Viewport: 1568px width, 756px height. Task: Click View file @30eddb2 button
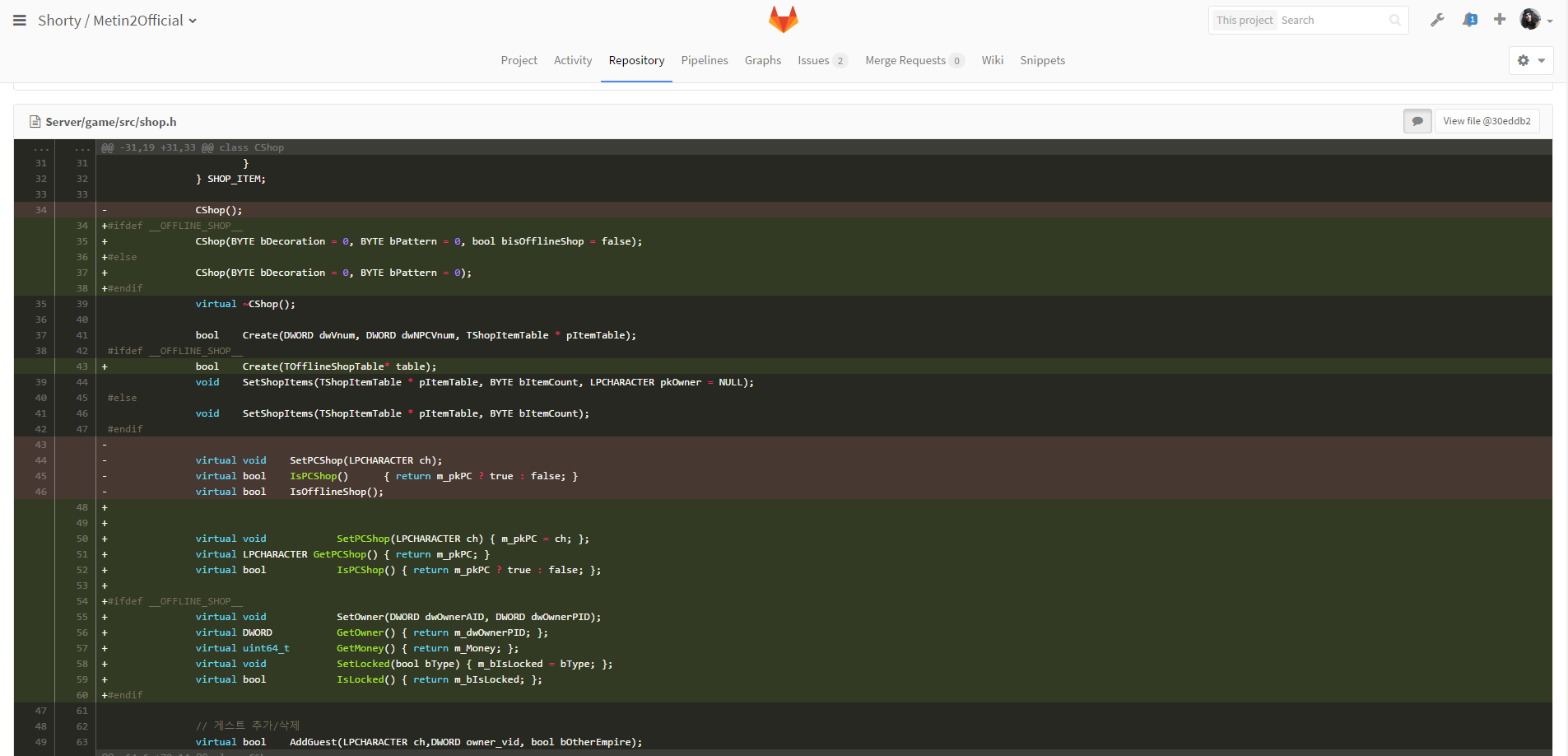click(1487, 121)
